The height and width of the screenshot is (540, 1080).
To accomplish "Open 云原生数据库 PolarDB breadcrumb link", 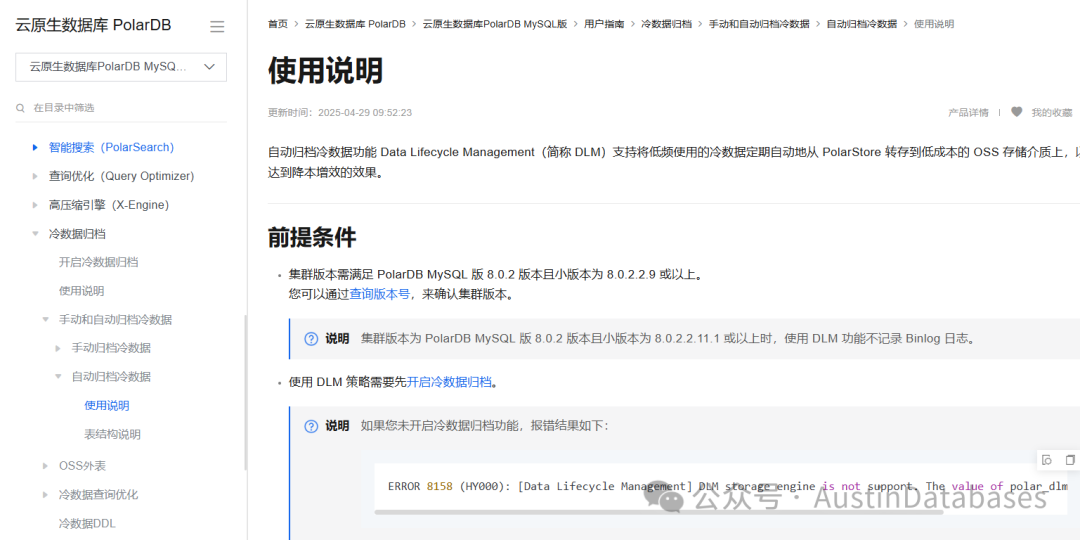I will [x=355, y=24].
